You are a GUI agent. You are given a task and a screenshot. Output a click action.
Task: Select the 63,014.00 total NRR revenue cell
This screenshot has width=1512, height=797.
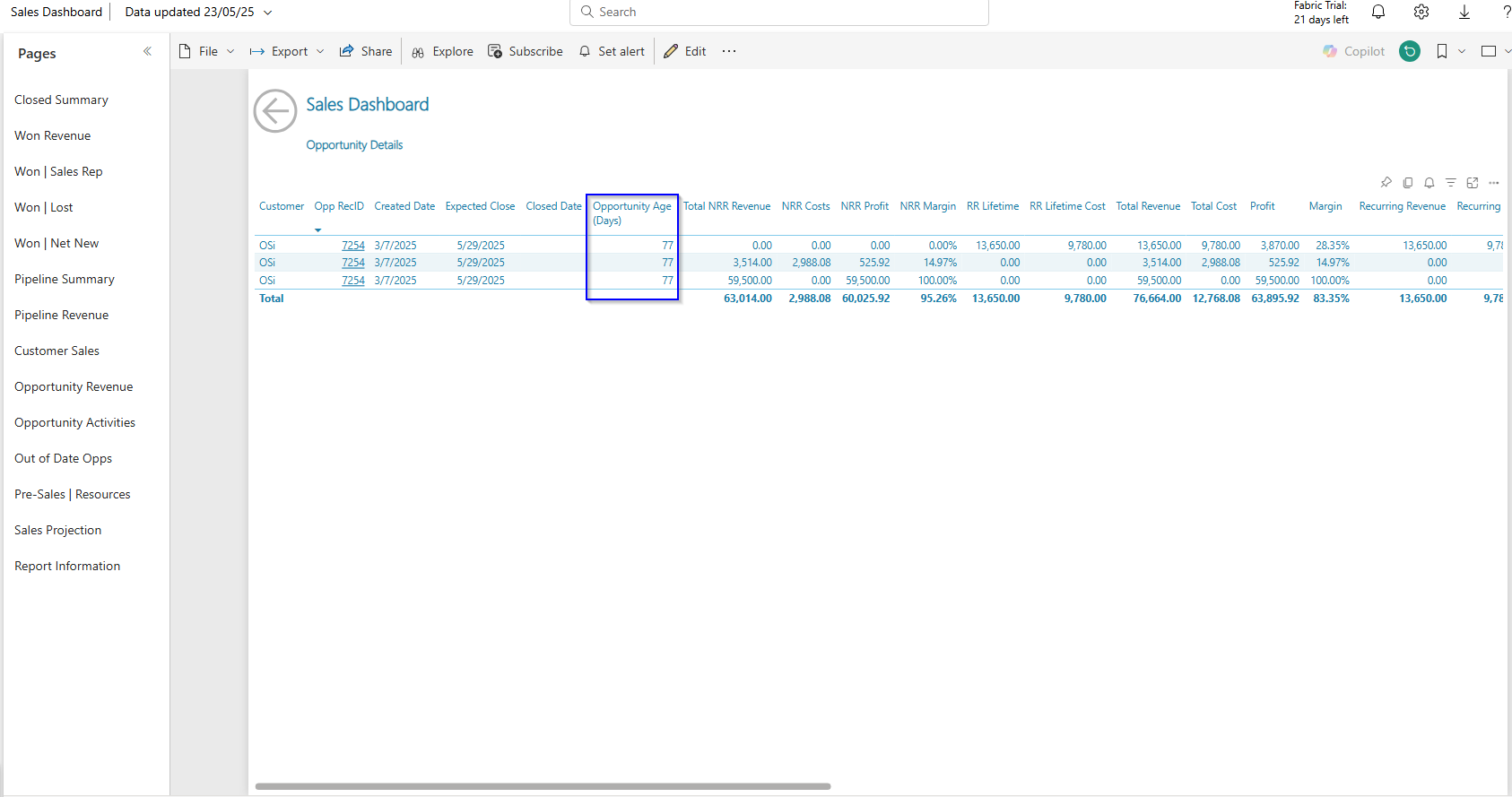748,299
